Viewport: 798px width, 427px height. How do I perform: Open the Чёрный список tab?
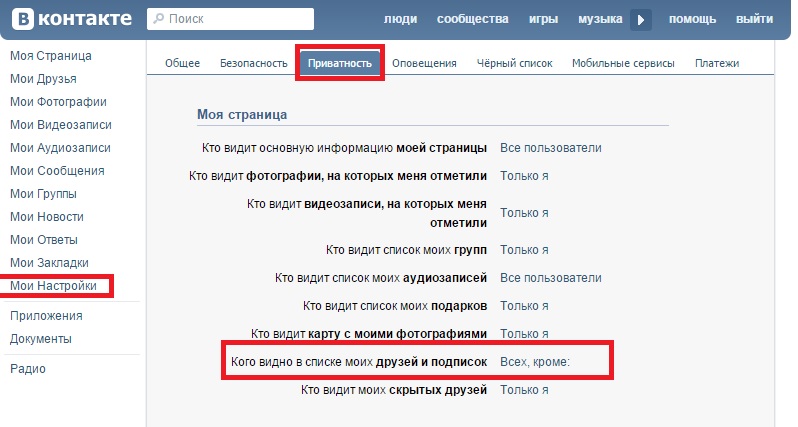514,63
